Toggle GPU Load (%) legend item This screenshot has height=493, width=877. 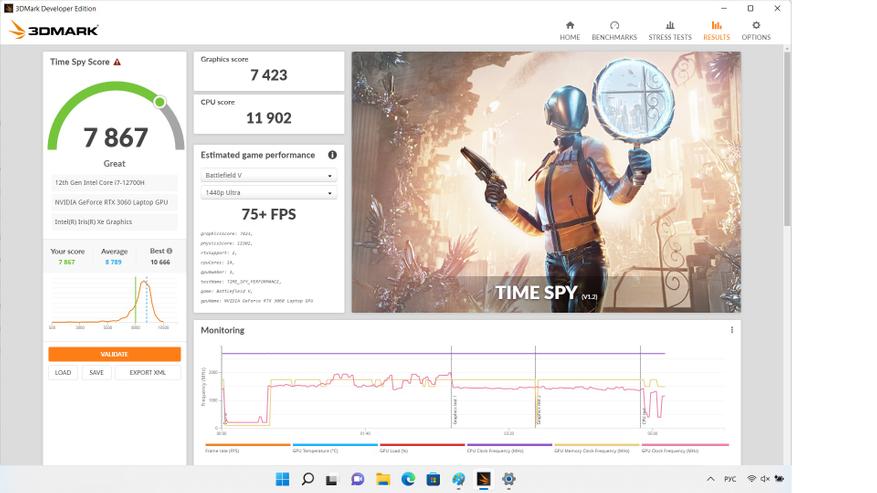422,448
